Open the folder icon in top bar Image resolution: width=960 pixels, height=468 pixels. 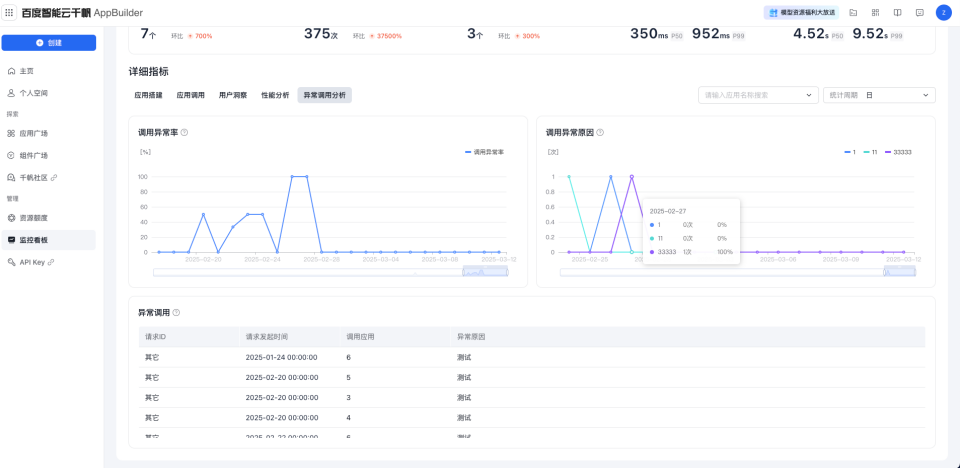pos(853,12)
